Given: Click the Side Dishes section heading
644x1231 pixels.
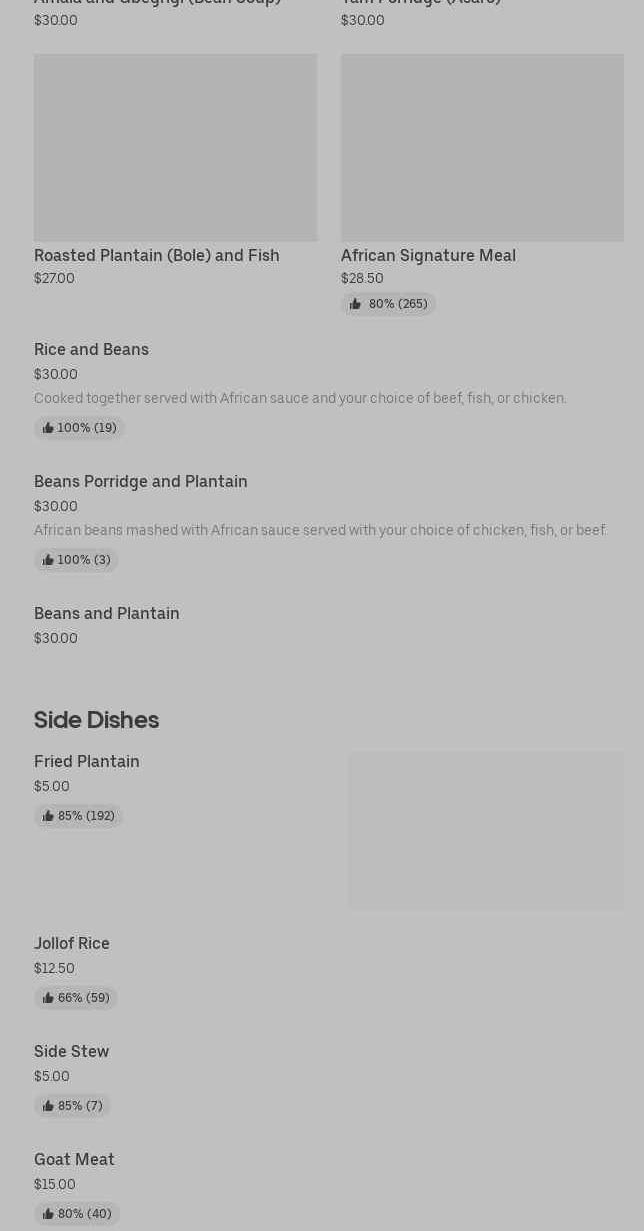Looking at the screenshot, I should pos(96,720).
